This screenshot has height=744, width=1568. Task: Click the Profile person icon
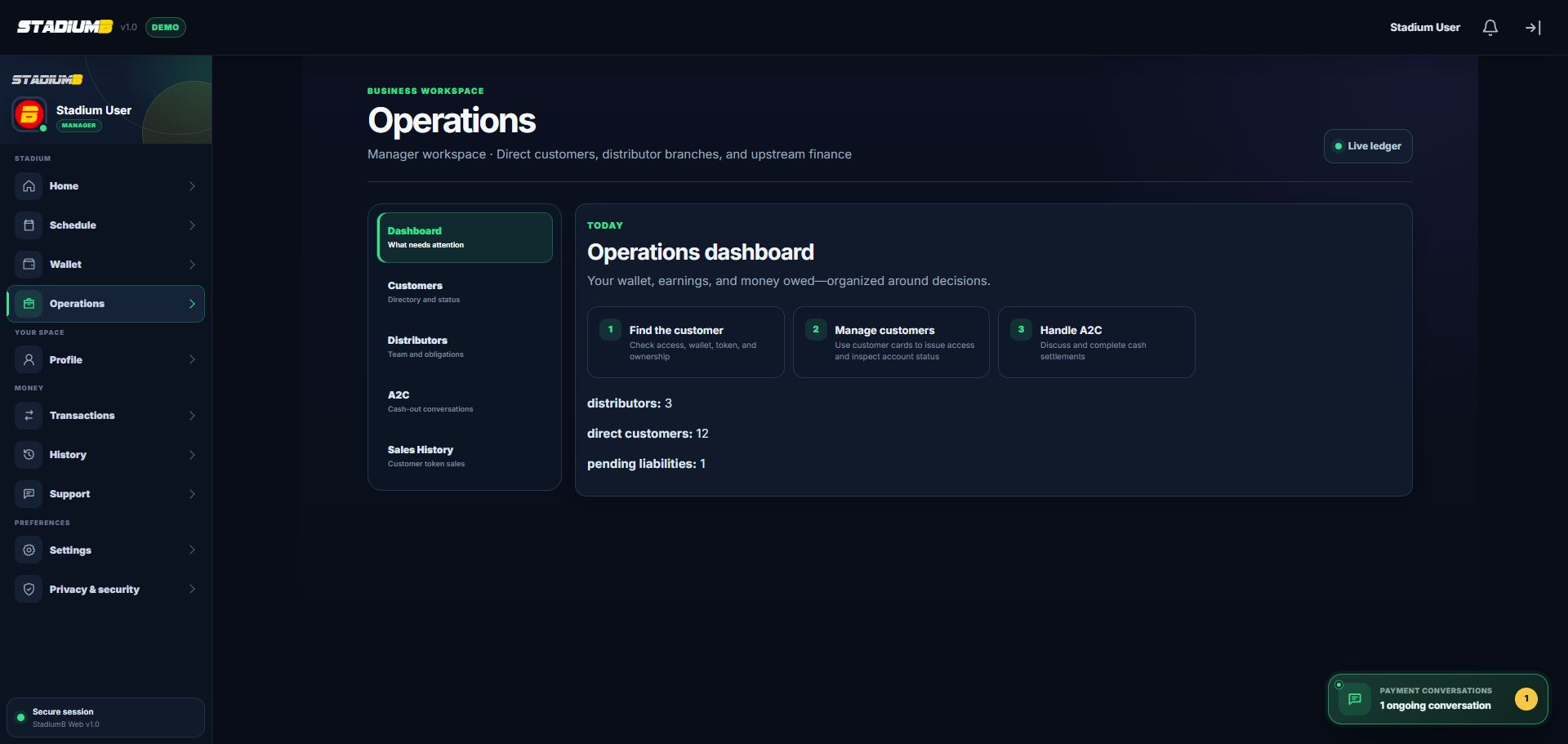(x=29, y=360)
